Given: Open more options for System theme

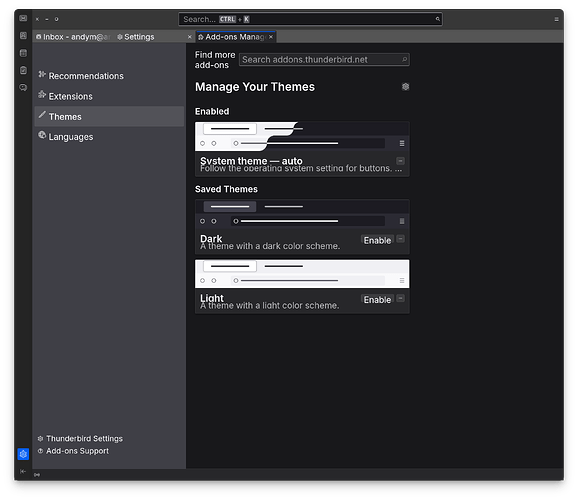Looking at the screenshot, I should (x=400, y=161).
